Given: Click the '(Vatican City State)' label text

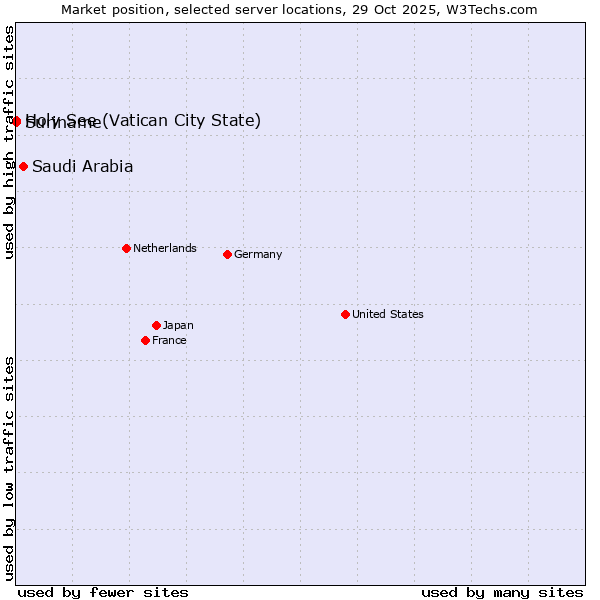Looking at the screenshot, I should click(x=182, y=120).
